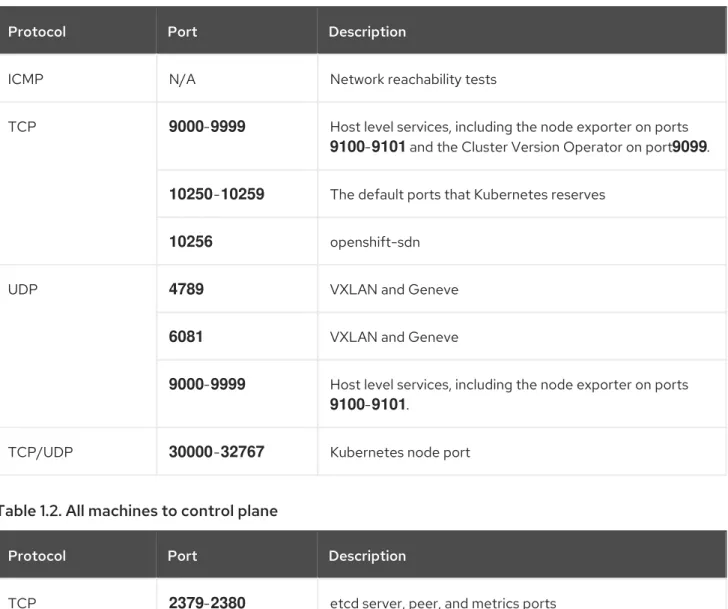The height and width of the screenshot is (609, 728).
Task: Click UDP port 6081
Action: (186, 337)
